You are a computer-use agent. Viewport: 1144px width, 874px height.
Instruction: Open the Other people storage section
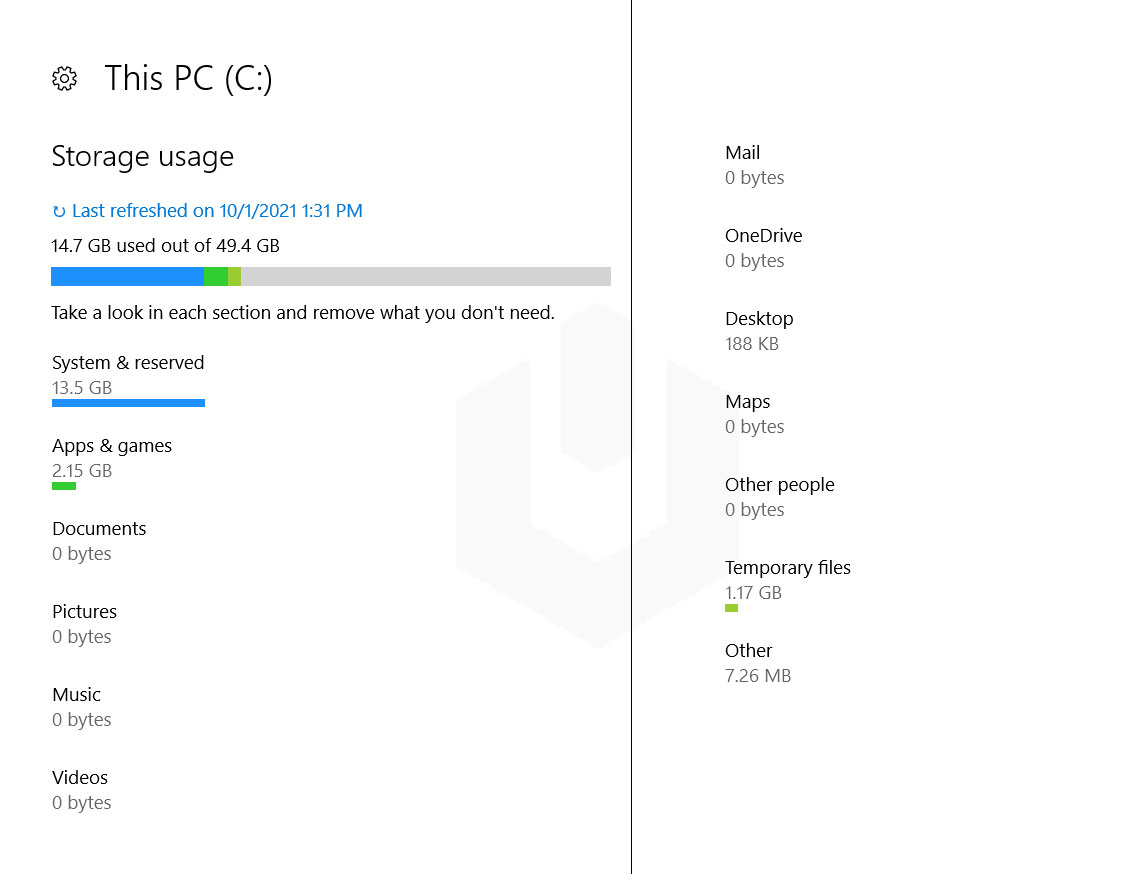(x=780, y=484)
